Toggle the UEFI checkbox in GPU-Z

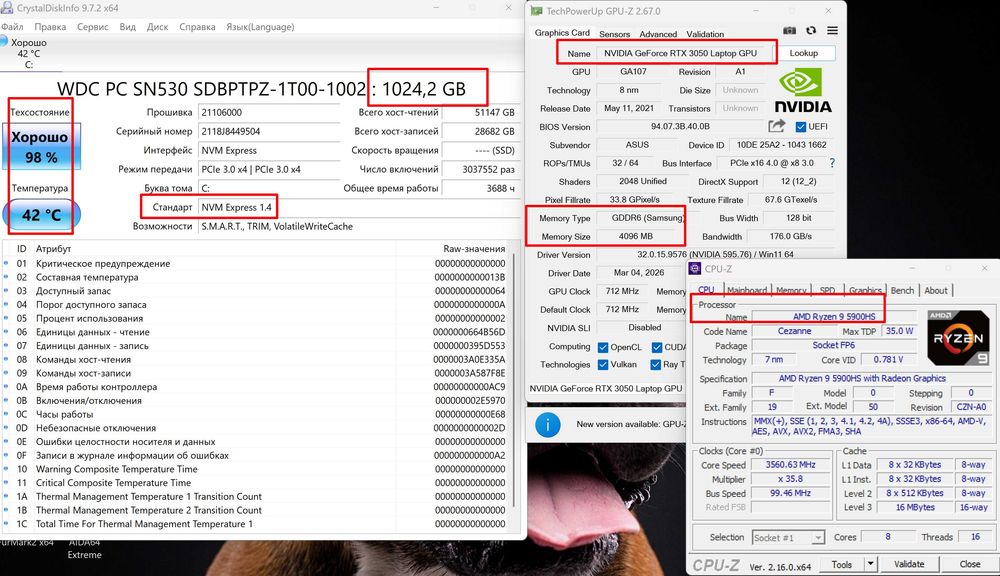coord(801,126)
